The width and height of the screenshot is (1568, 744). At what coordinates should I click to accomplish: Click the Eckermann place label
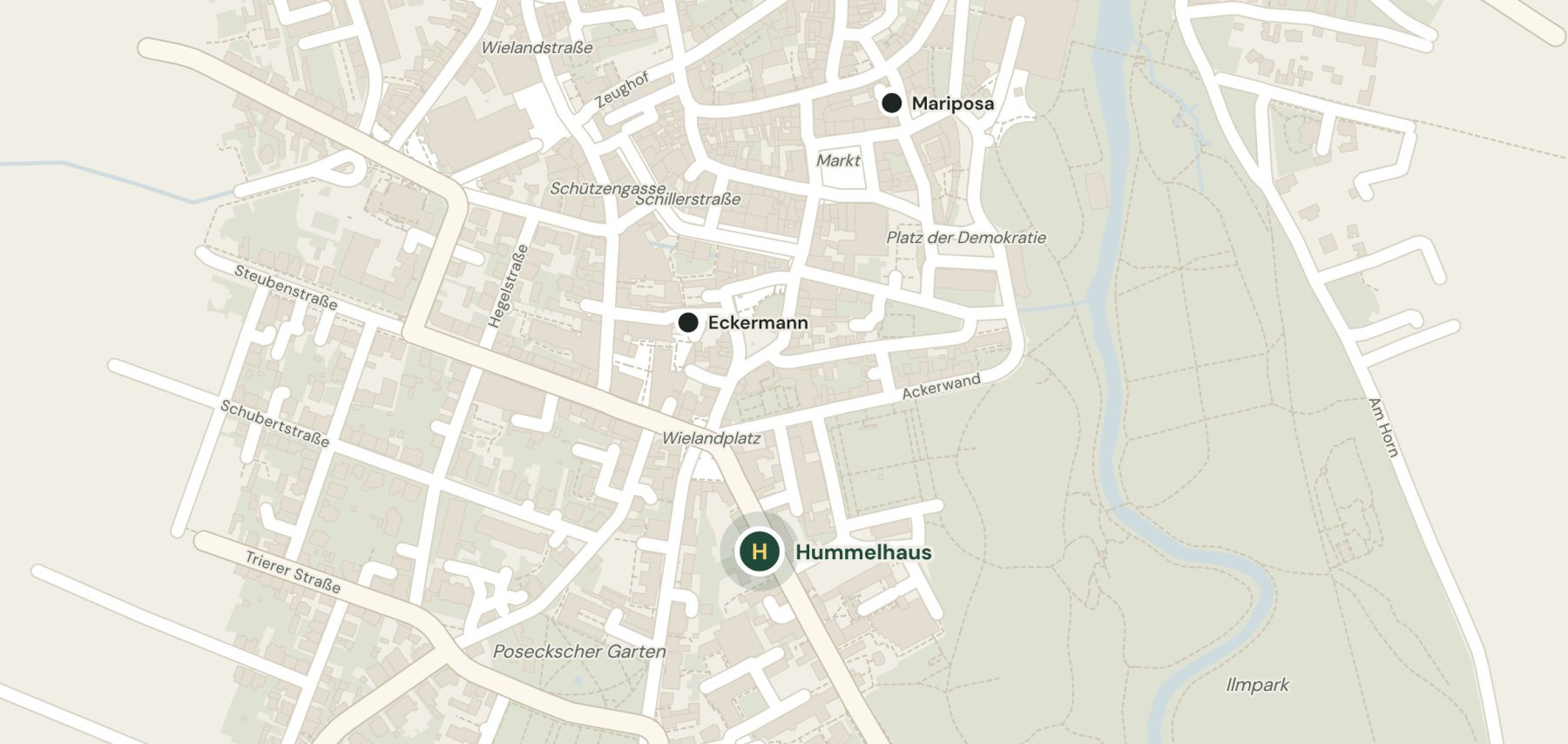[758, 322]
